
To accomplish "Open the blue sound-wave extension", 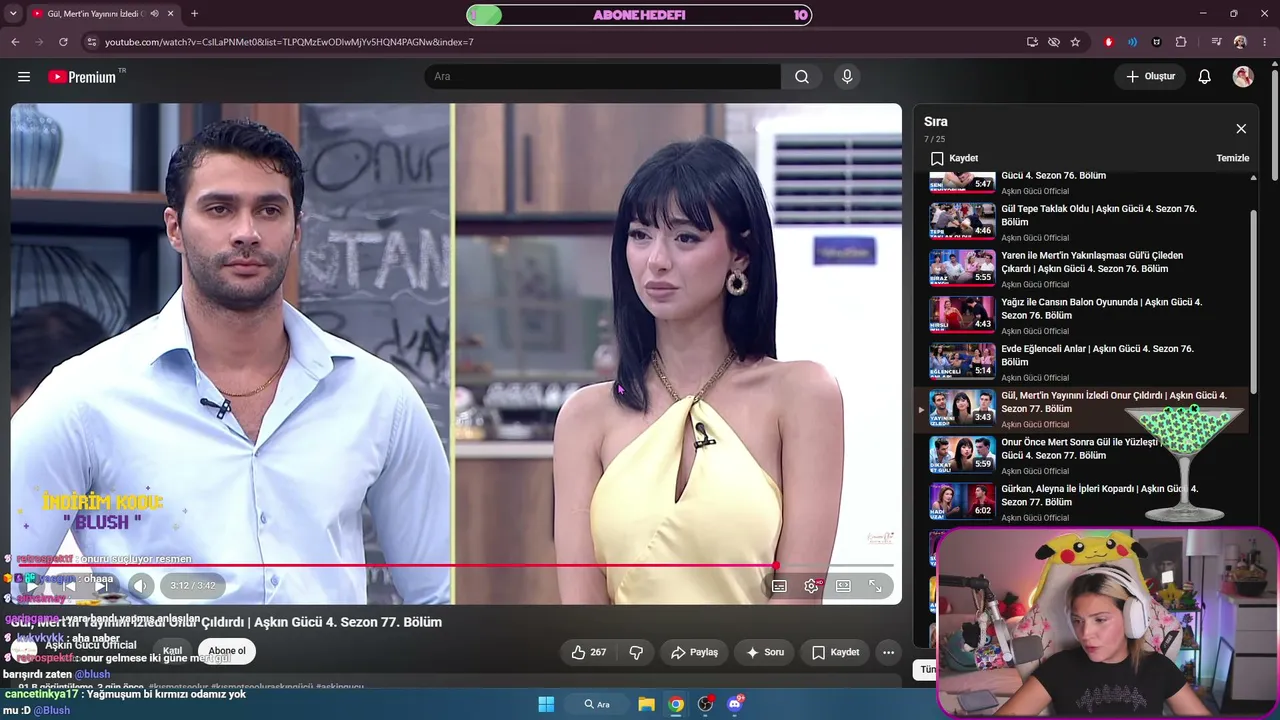I will (x=1132, y=42).
